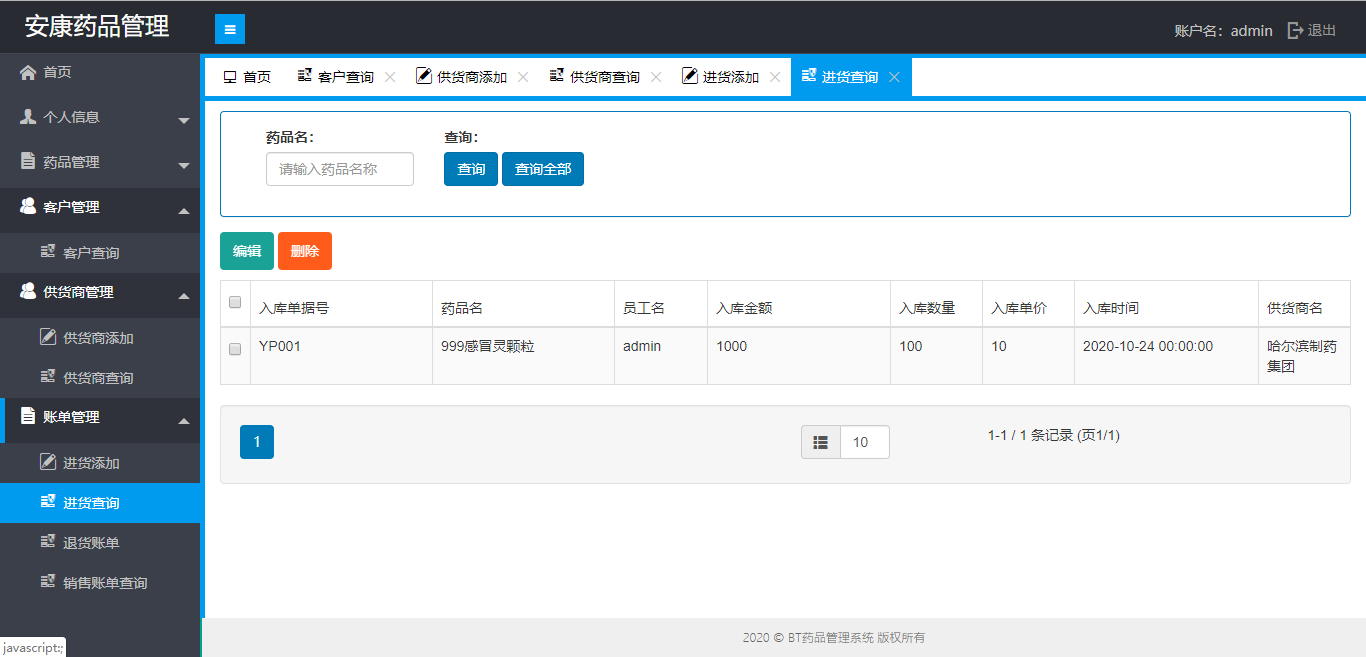Switch to the 首页 tab
This screenshot has height=657, width=1366.
tap(245, 77)
